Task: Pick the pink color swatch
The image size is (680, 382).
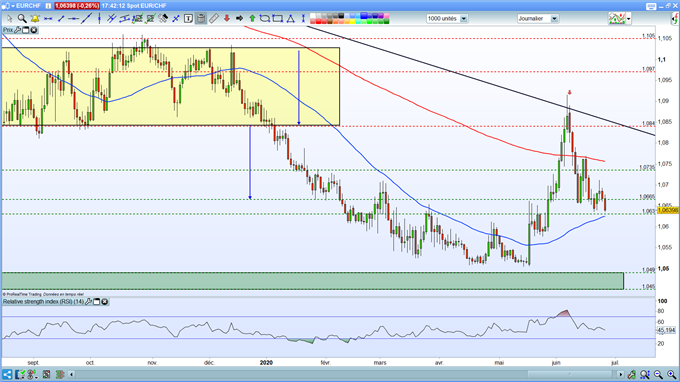Action: 387,16
